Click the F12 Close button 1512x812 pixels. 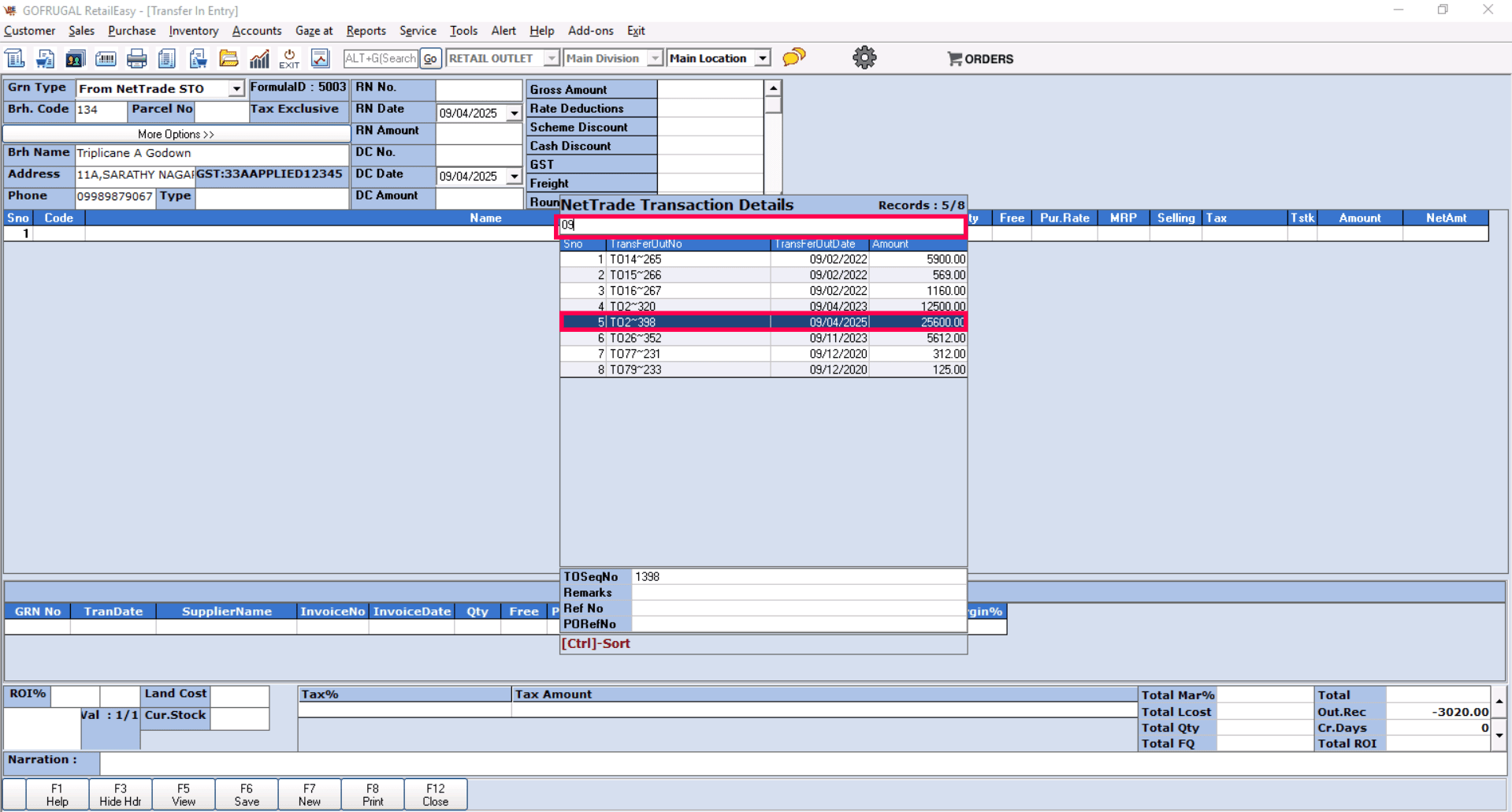(436, 795)
